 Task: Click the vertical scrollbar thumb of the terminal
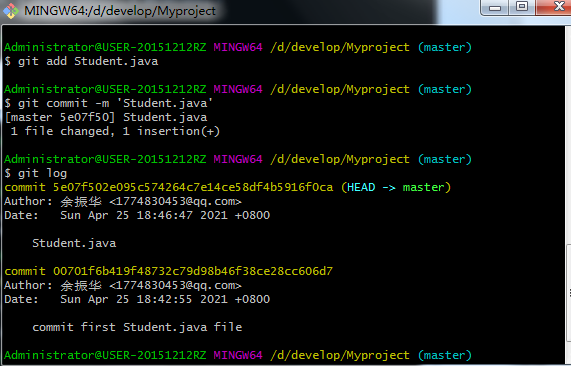568,293
